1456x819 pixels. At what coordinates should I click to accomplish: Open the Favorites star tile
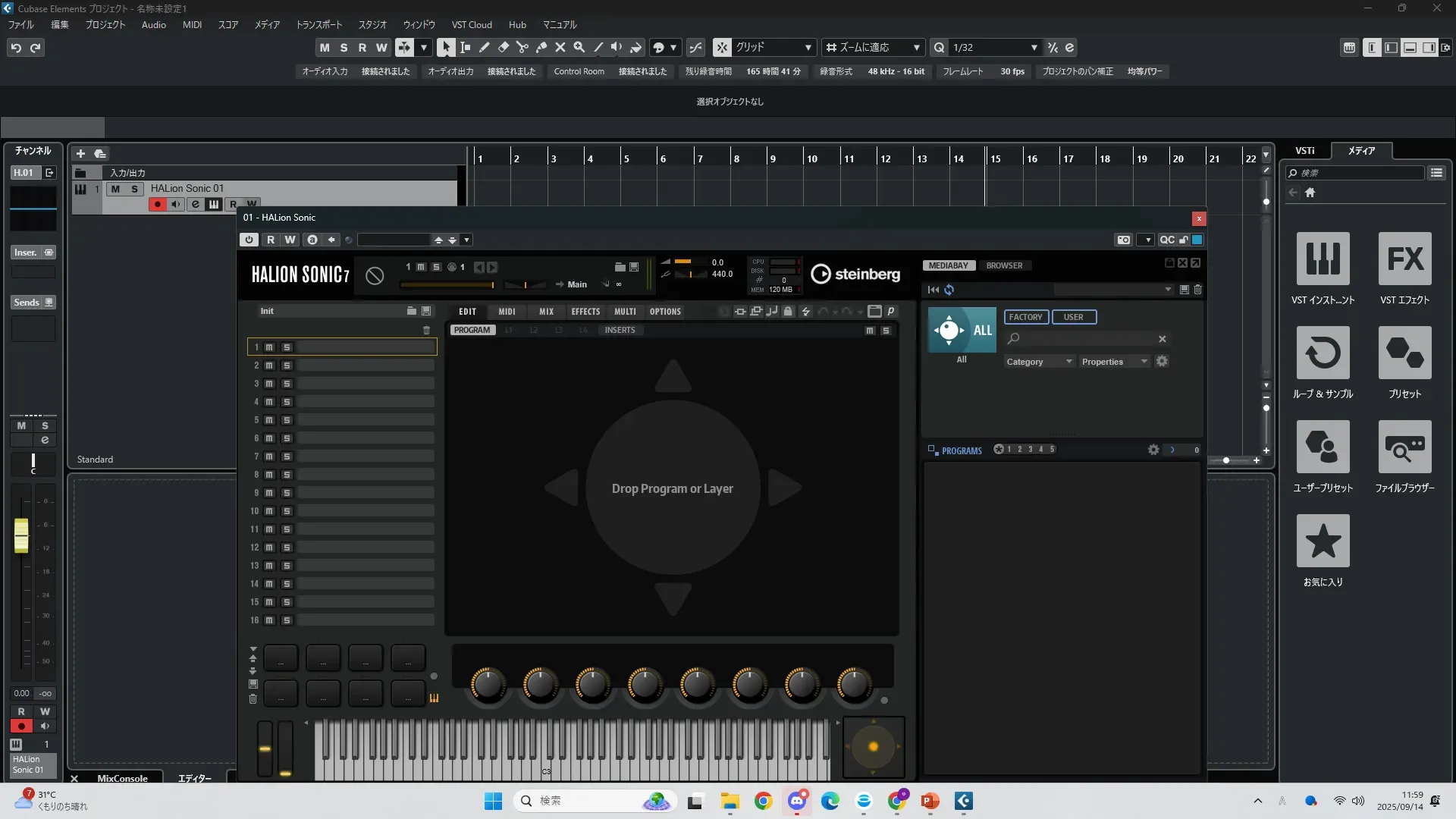(1323, 541)
